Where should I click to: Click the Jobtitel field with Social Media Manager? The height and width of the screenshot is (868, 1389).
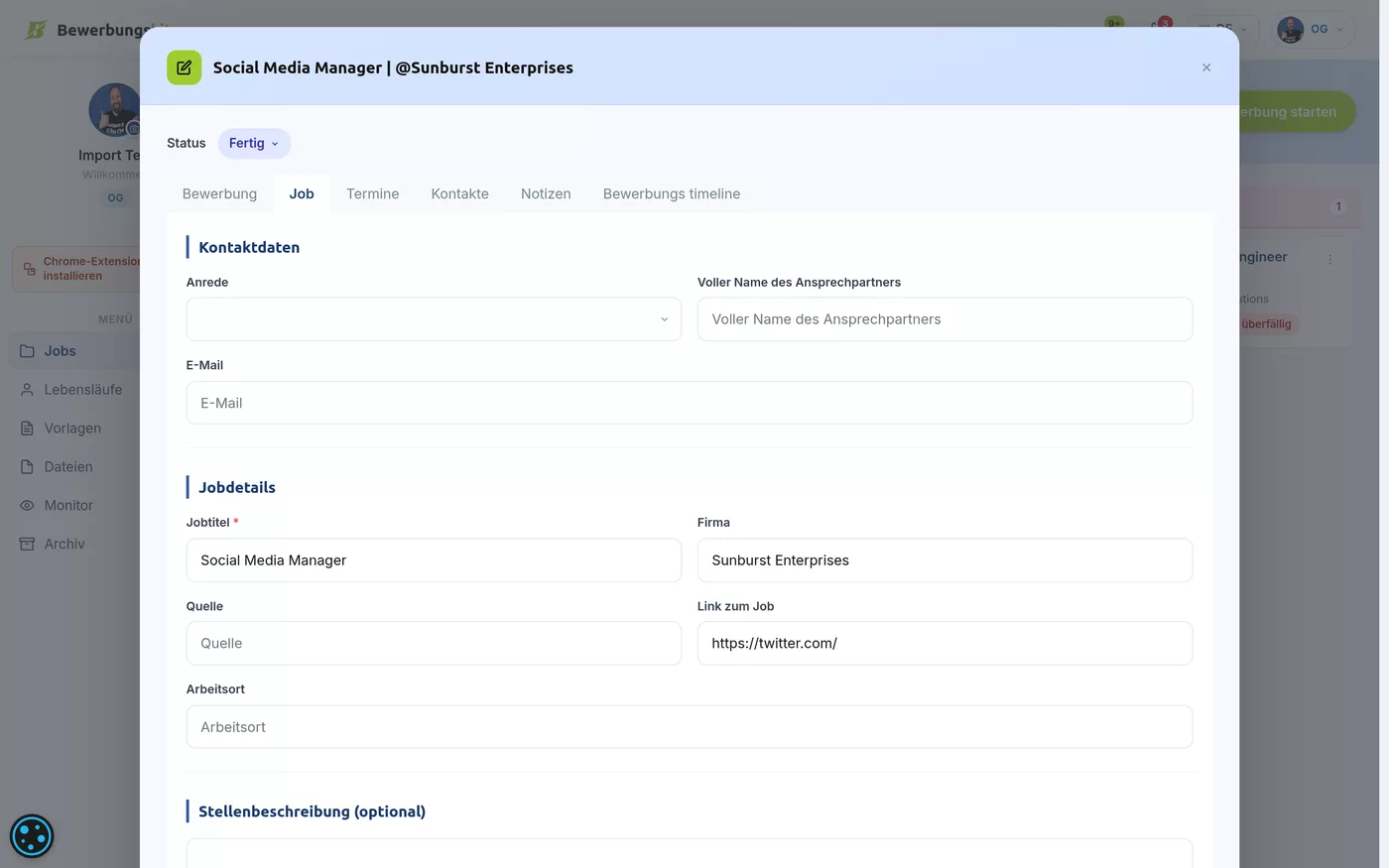[x=434, y=560]
